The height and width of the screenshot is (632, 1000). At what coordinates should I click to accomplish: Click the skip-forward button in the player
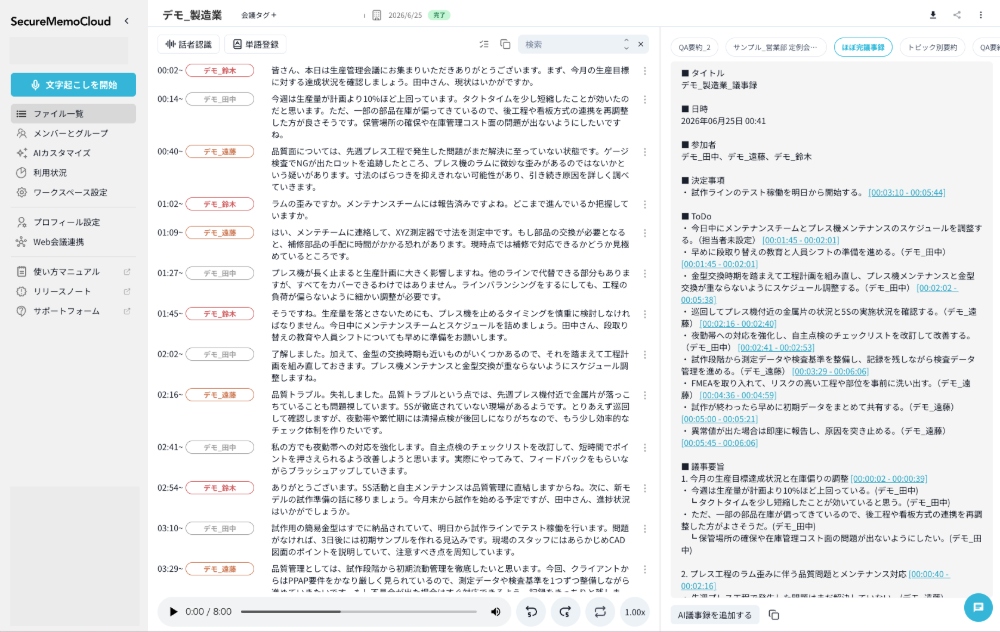tap(565, 612)
